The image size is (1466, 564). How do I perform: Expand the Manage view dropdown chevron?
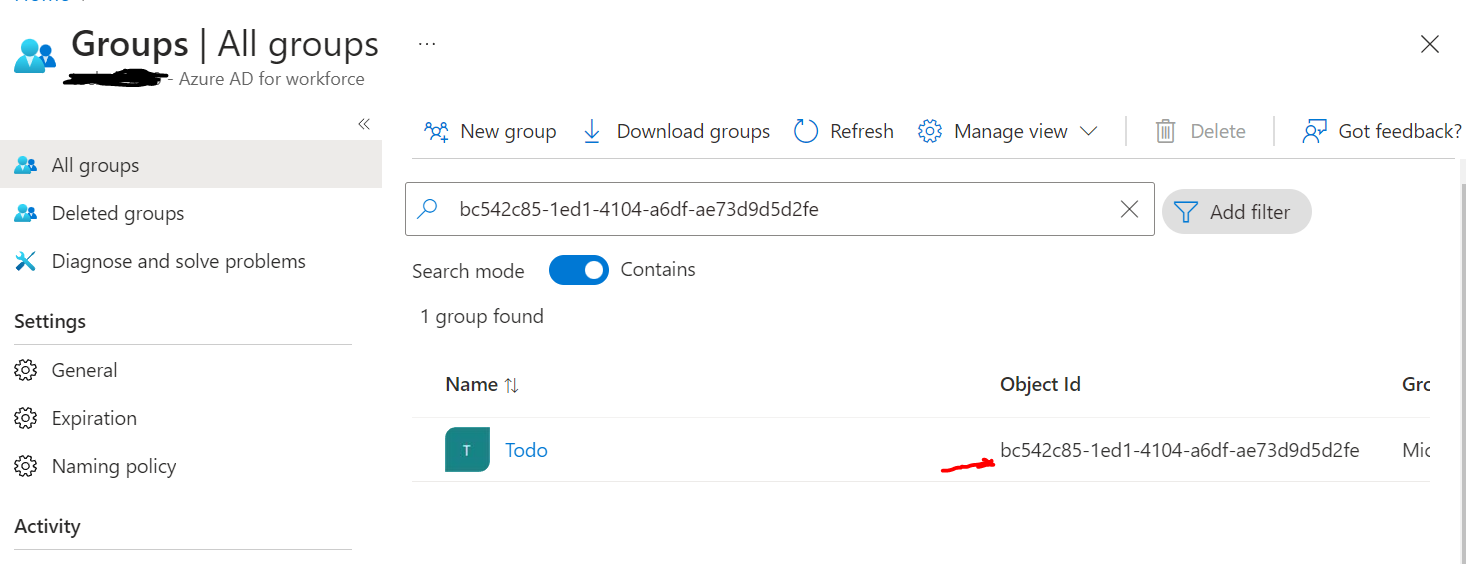coord(1089,132)
